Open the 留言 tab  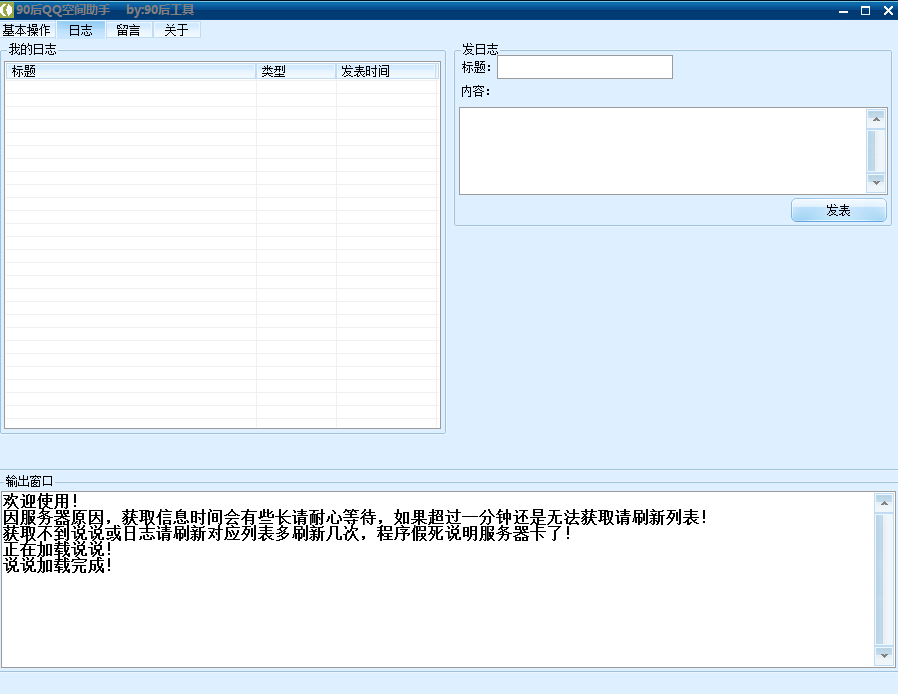[x=128, y=30]
